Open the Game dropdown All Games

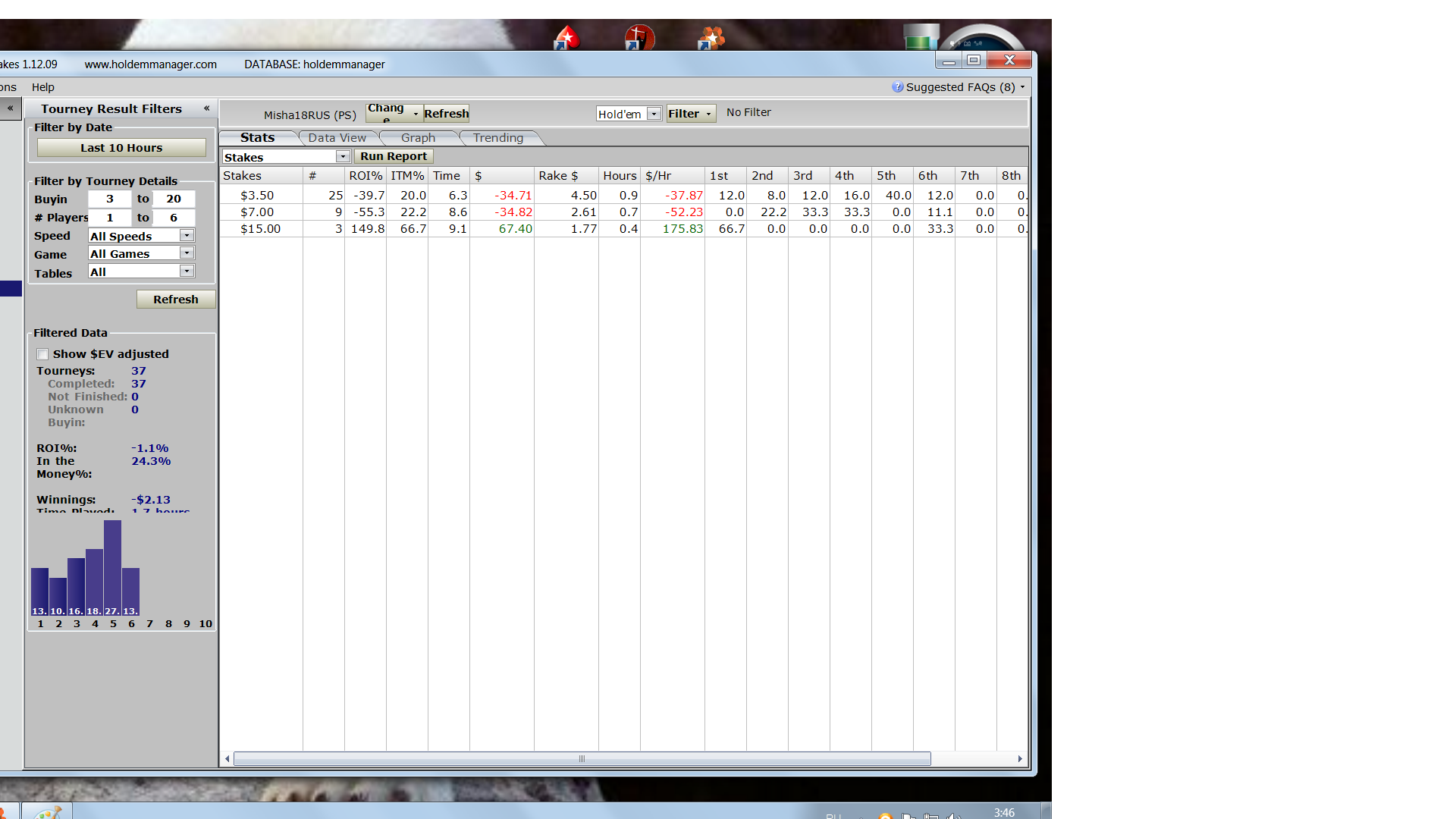pyautogui.click(x=187, y=253)
